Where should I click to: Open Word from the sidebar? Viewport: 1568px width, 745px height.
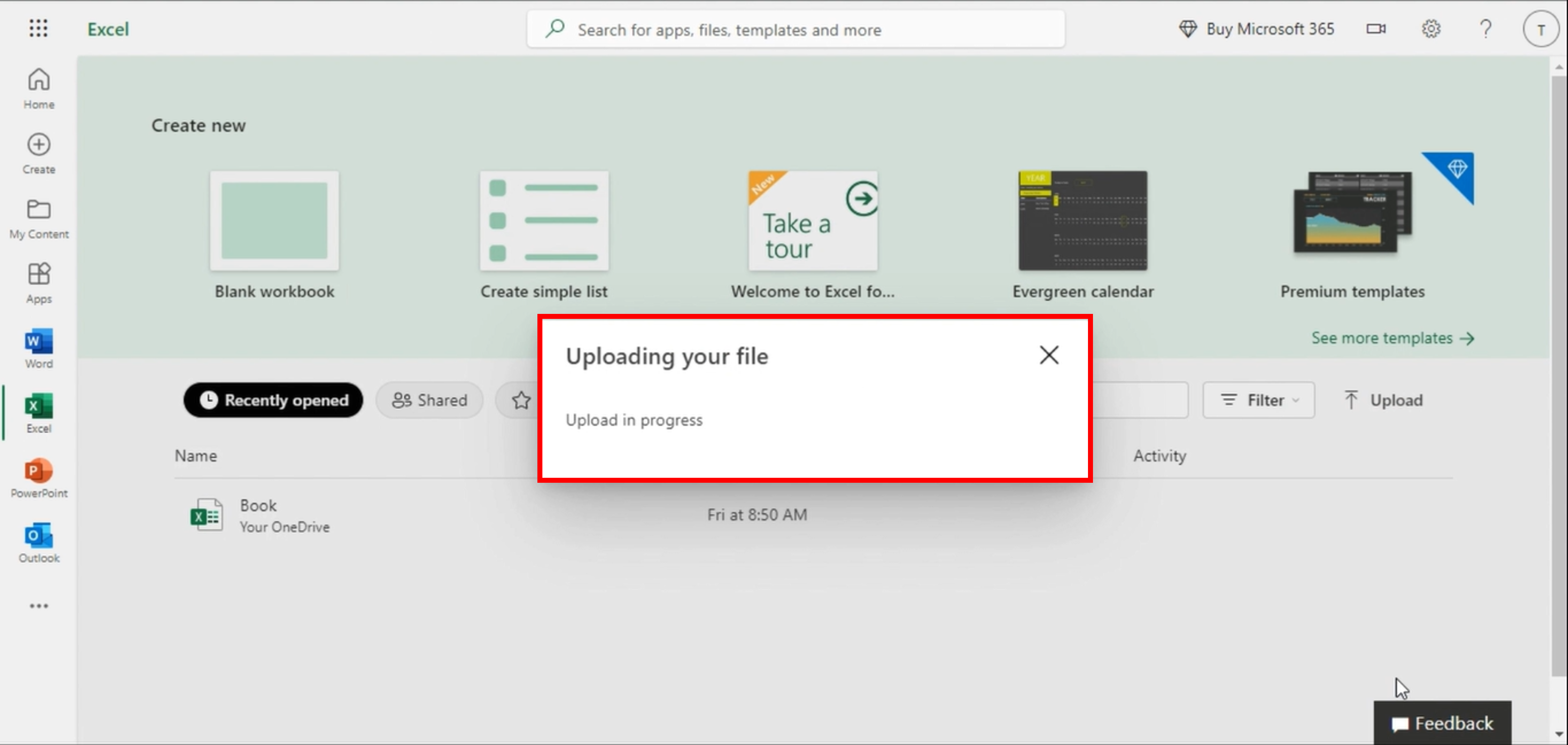coord(38,347)
